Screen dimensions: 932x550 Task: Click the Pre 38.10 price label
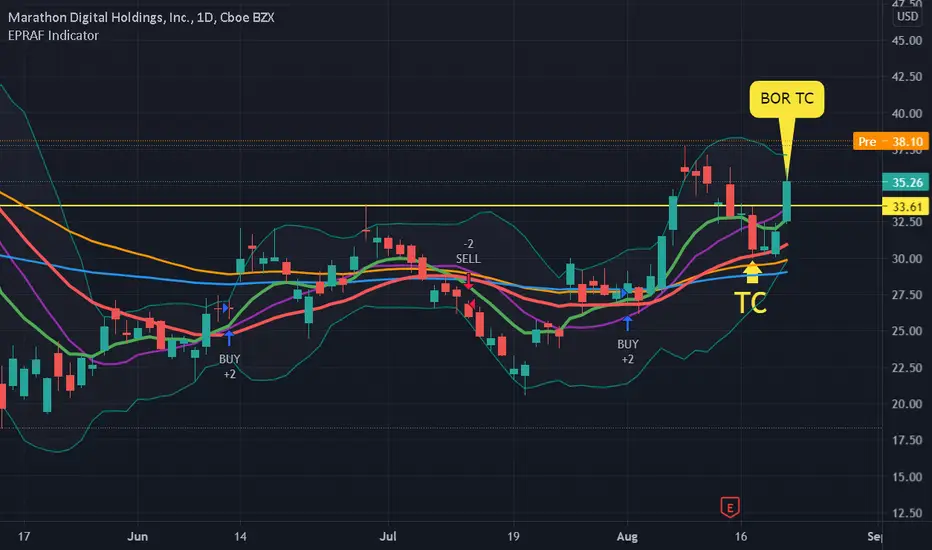tap(890, 142)
